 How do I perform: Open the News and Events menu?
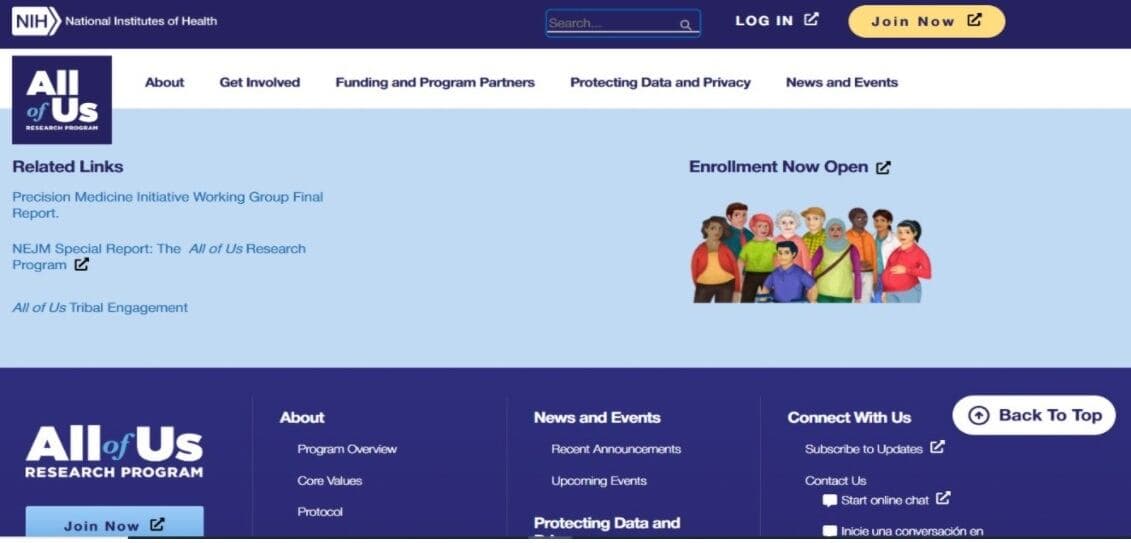pos(842,82)
